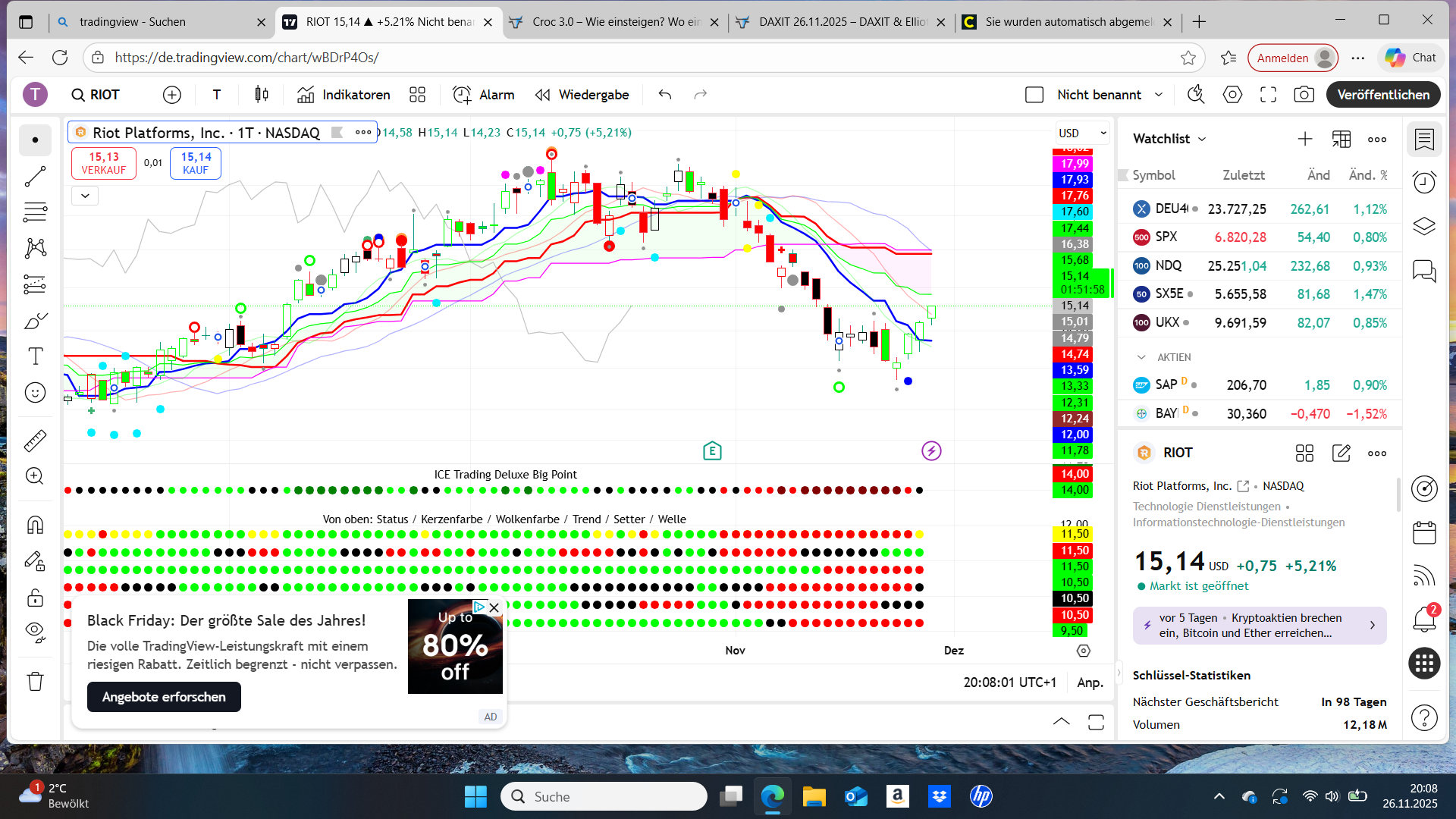Click the Veröffentlichen button
The width and height of the screenshot is (1456, 819).
[x=1382, y=95]
